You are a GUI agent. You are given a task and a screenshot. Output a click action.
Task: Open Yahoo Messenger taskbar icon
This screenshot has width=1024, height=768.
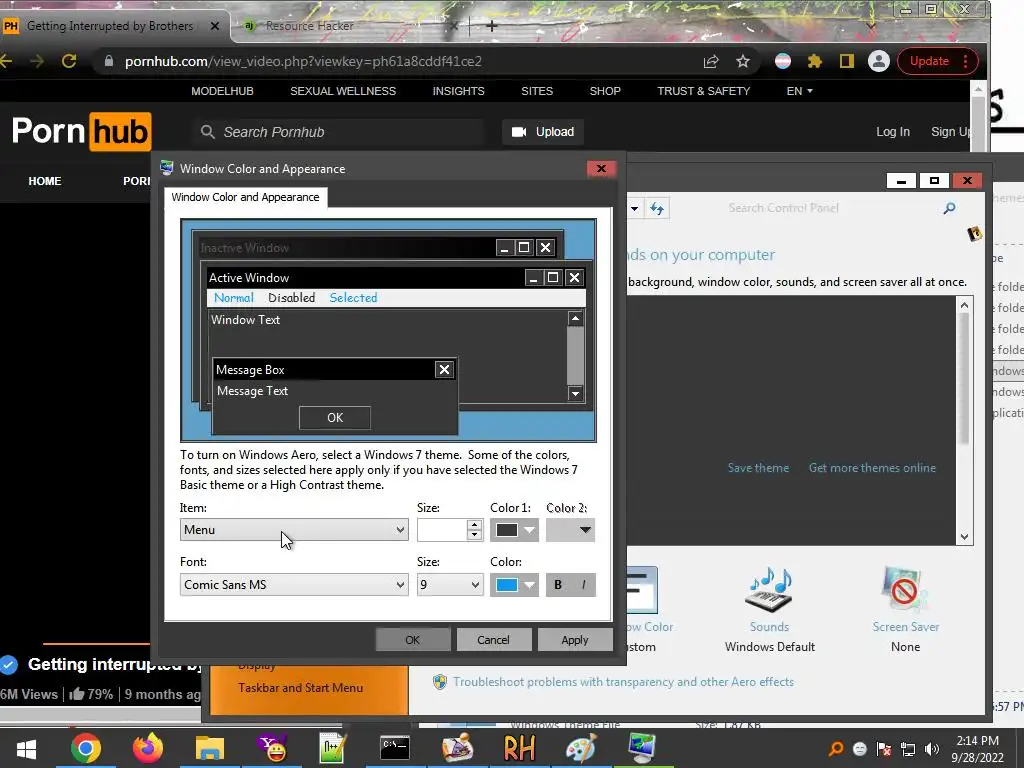[x=272, y=748]
